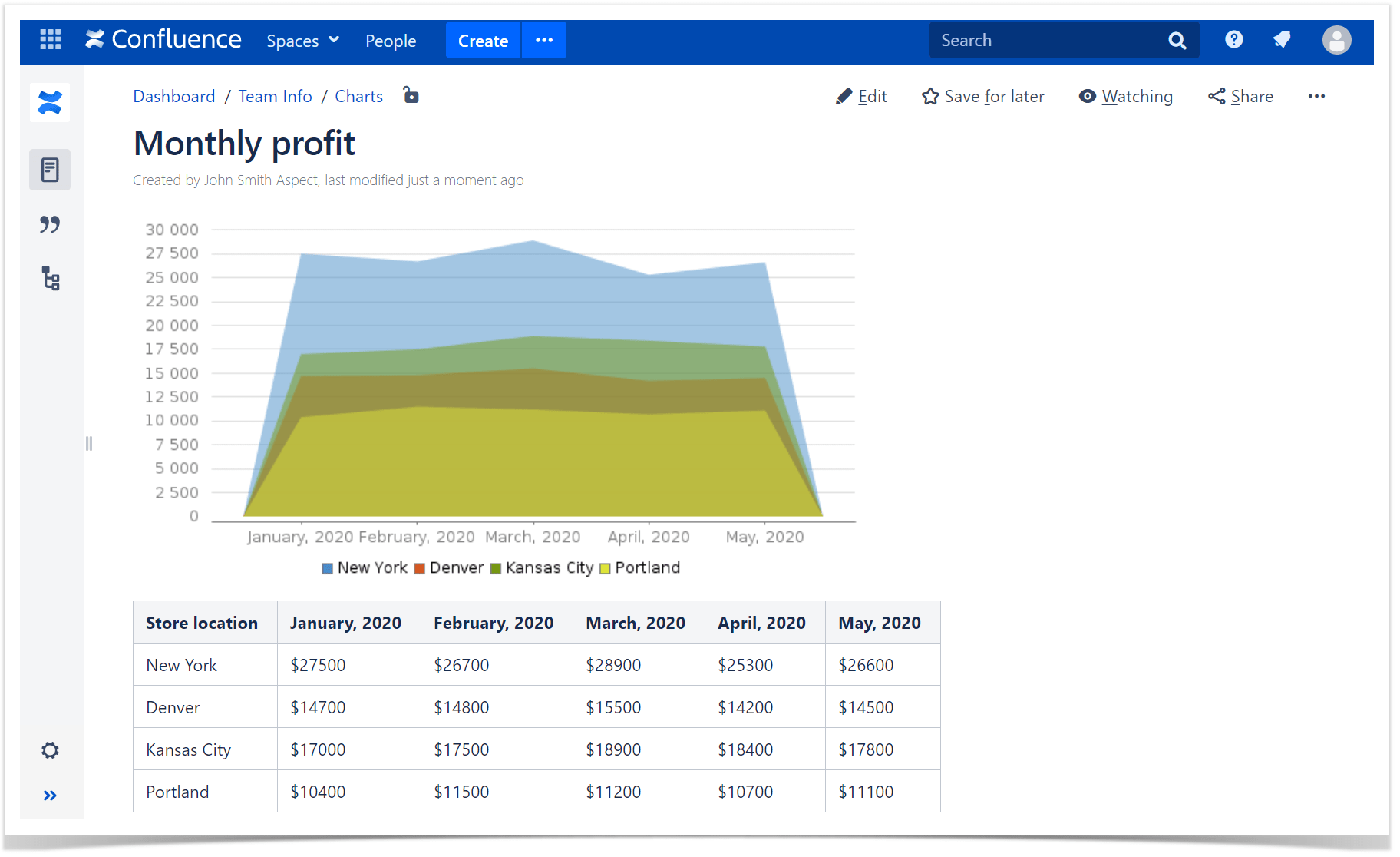This screenshot has height=857, width=1400.
Task: Go to Team Info breadcrumb link
Action: point(275,96)
